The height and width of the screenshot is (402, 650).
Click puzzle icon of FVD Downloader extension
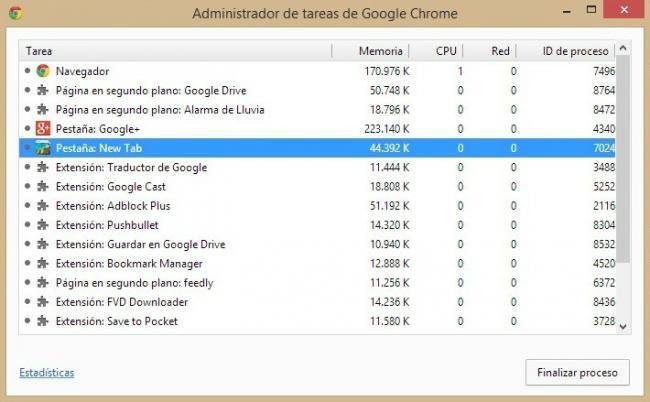43,302
